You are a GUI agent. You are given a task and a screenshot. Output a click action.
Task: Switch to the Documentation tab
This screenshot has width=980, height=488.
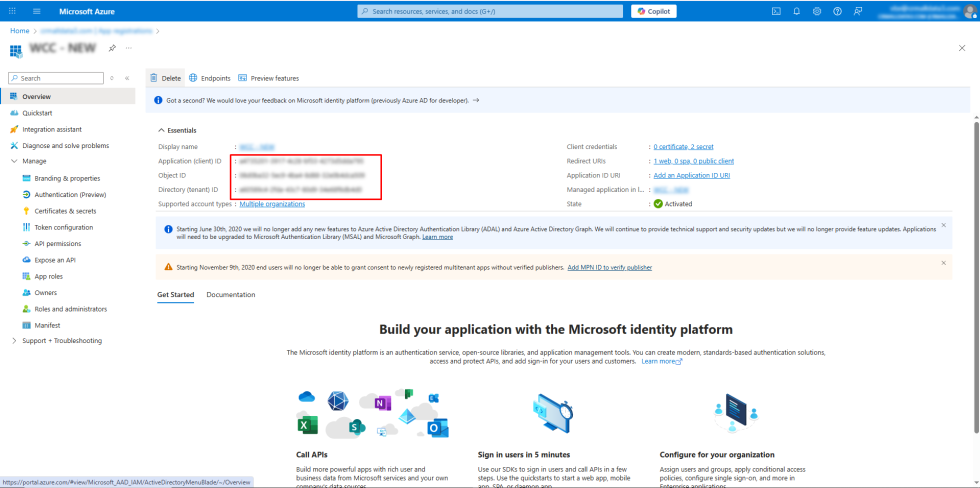click(230, 295)
